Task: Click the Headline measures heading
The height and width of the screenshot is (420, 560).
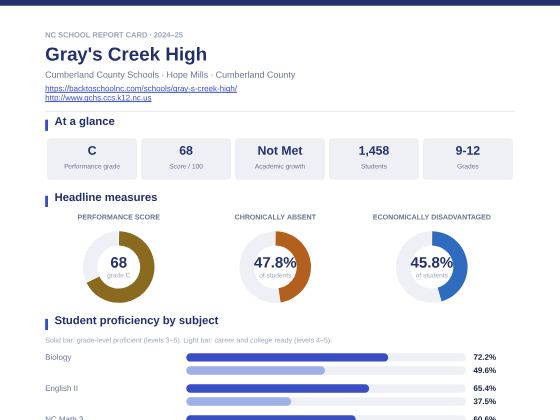Action: click(106, 197)
